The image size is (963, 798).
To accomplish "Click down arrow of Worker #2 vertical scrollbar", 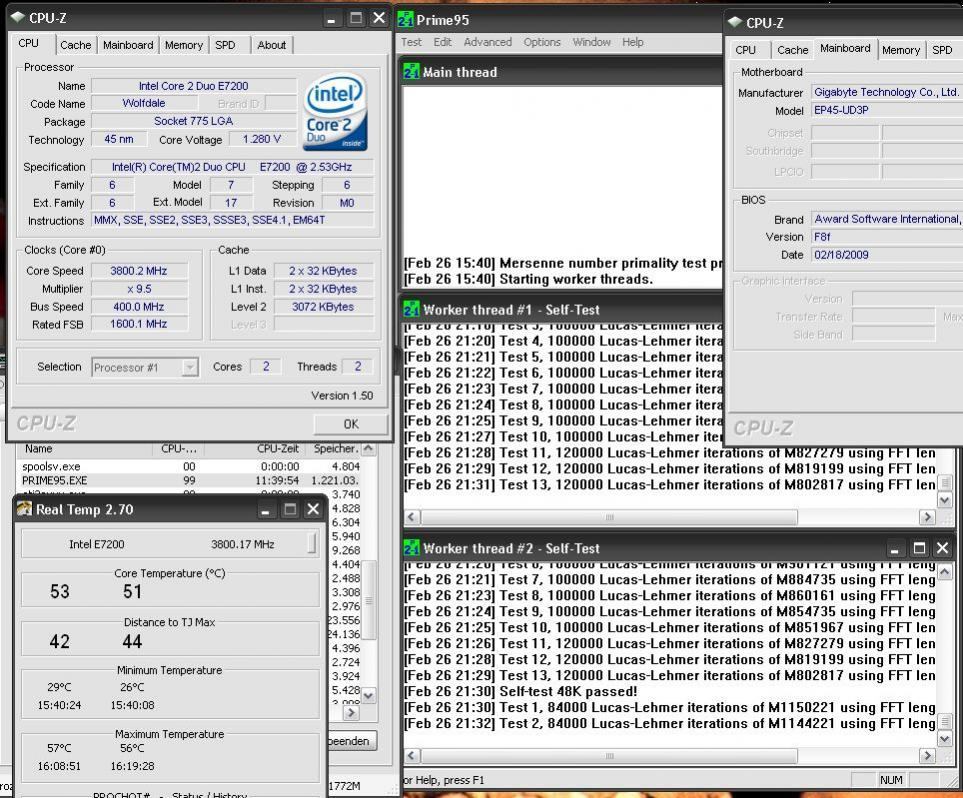I will click(945, 739).
